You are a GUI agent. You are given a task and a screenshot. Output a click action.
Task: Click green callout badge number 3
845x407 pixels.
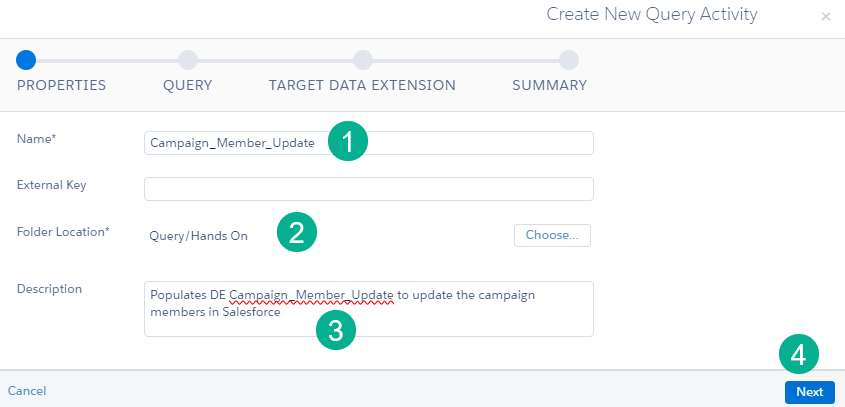point(336,331)
